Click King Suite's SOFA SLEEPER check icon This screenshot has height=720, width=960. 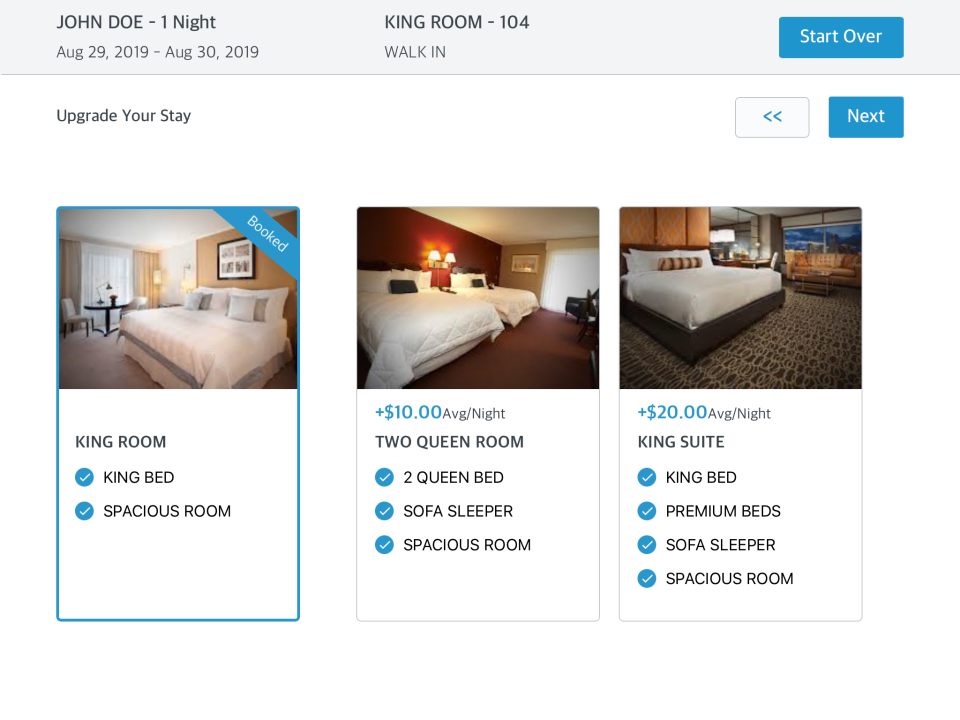(x=647, y=545)
